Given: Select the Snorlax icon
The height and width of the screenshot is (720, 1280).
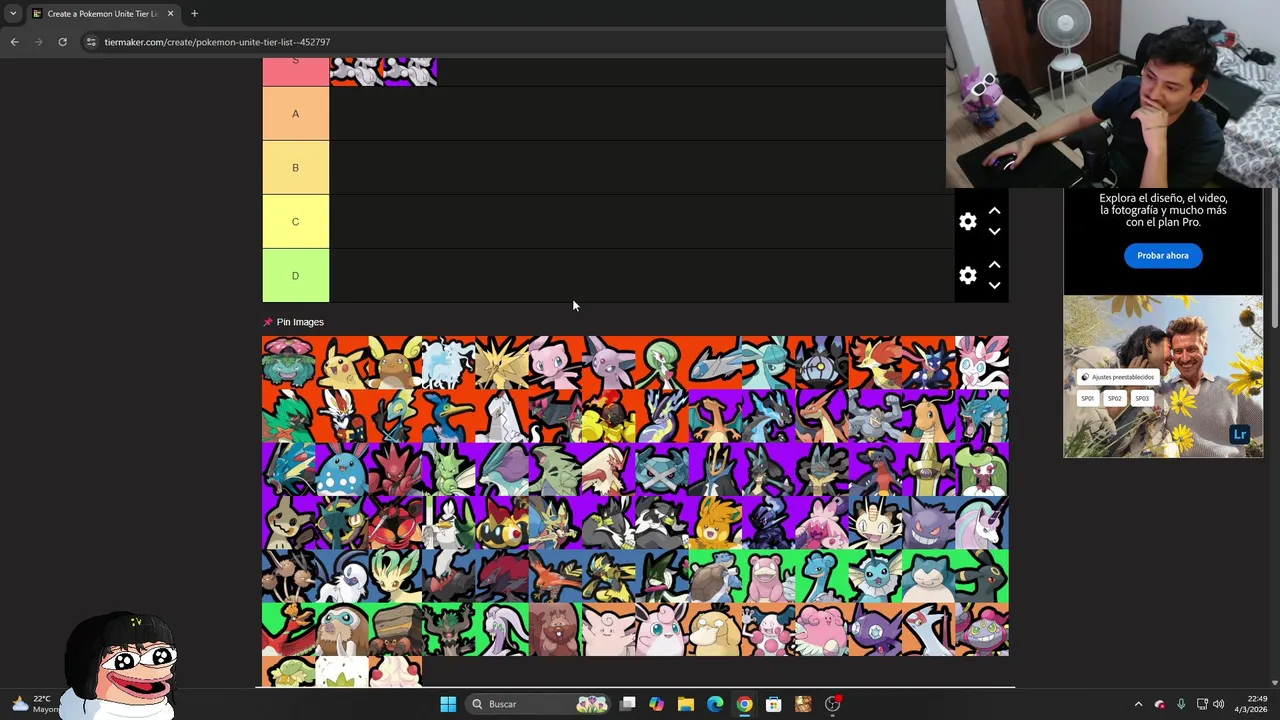Looking at the screenshot, I should click(928, 576).
